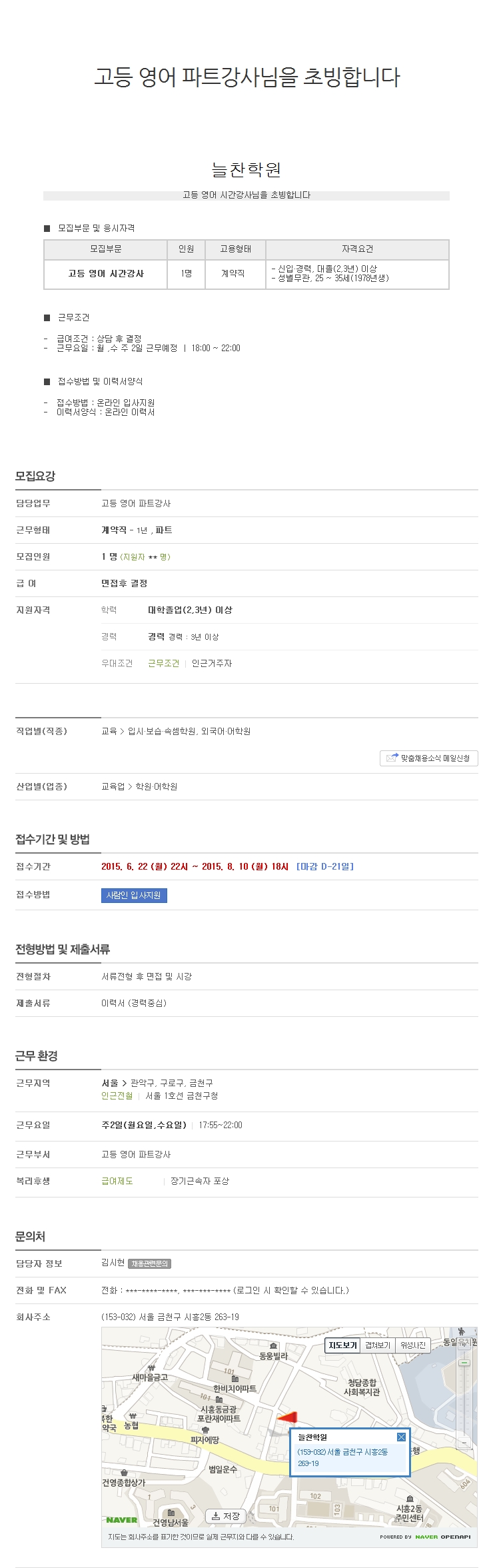Switch map to 겹쳐보기 view

(x=378, y=1345)
